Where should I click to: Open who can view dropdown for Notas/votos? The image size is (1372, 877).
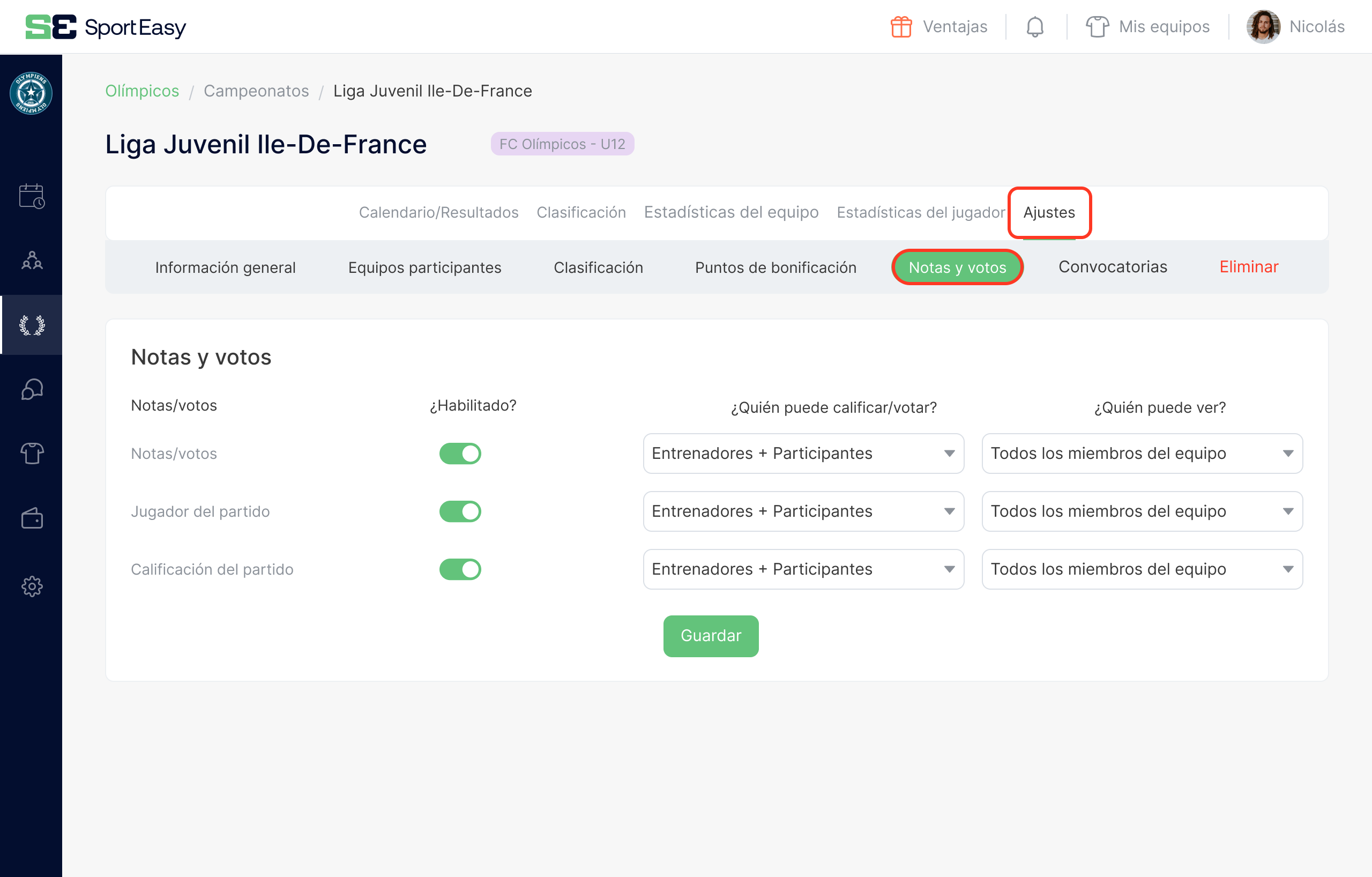pos(1142,454)
